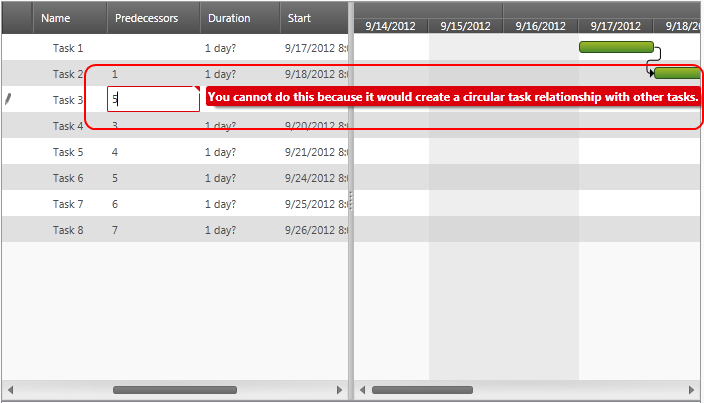Click the Predecessors column header
Viewport: 704px width, 403px height.
[146, 18]
